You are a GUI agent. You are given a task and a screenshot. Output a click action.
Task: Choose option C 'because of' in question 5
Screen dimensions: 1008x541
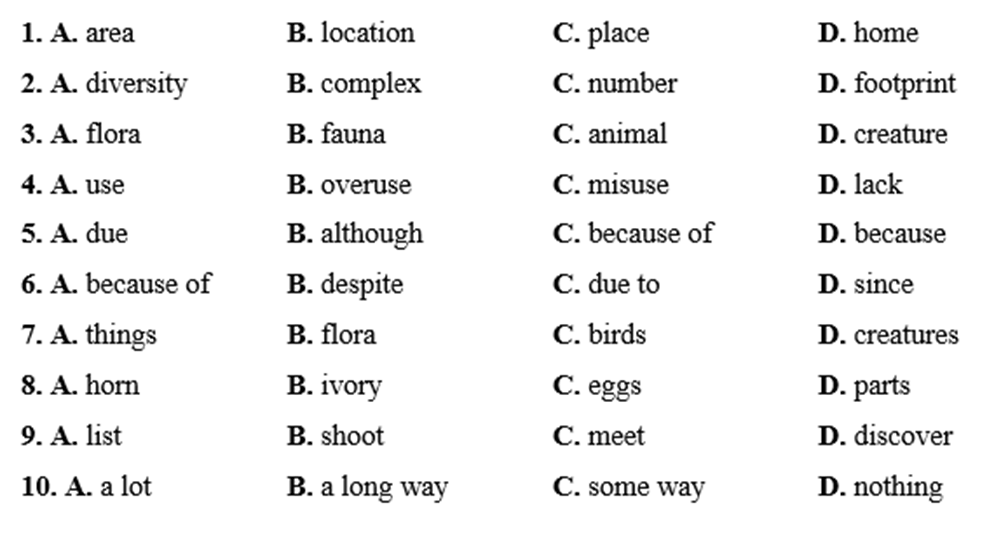coord(650,234)
